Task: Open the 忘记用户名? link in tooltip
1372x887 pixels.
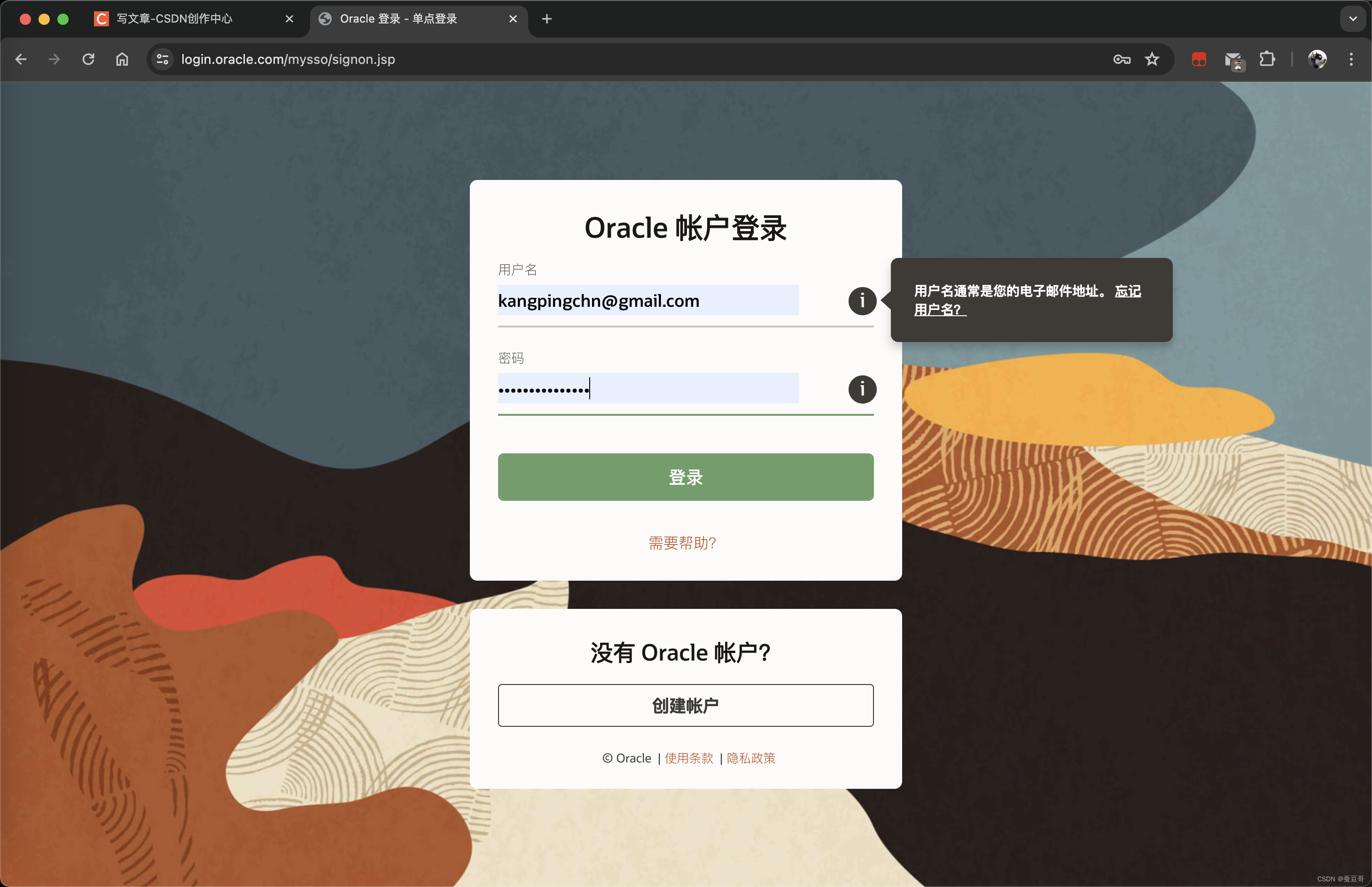Action: 1128,291
